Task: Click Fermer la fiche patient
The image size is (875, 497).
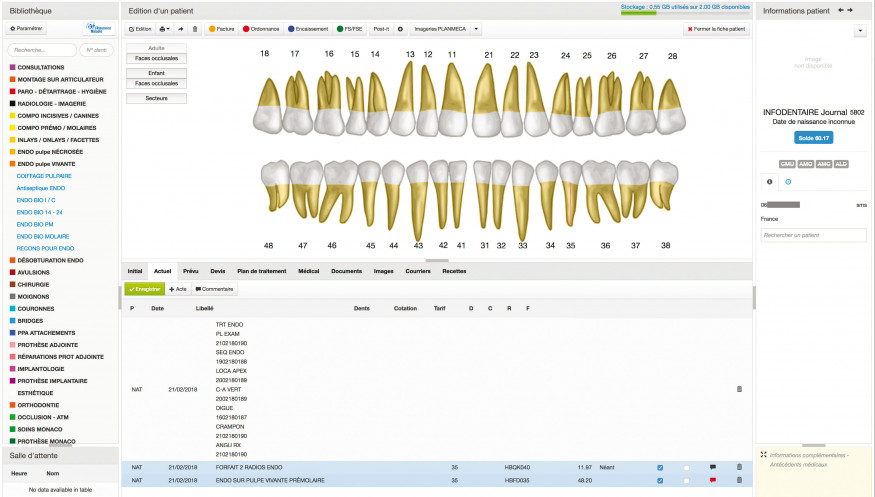Action: click(716, 29)
